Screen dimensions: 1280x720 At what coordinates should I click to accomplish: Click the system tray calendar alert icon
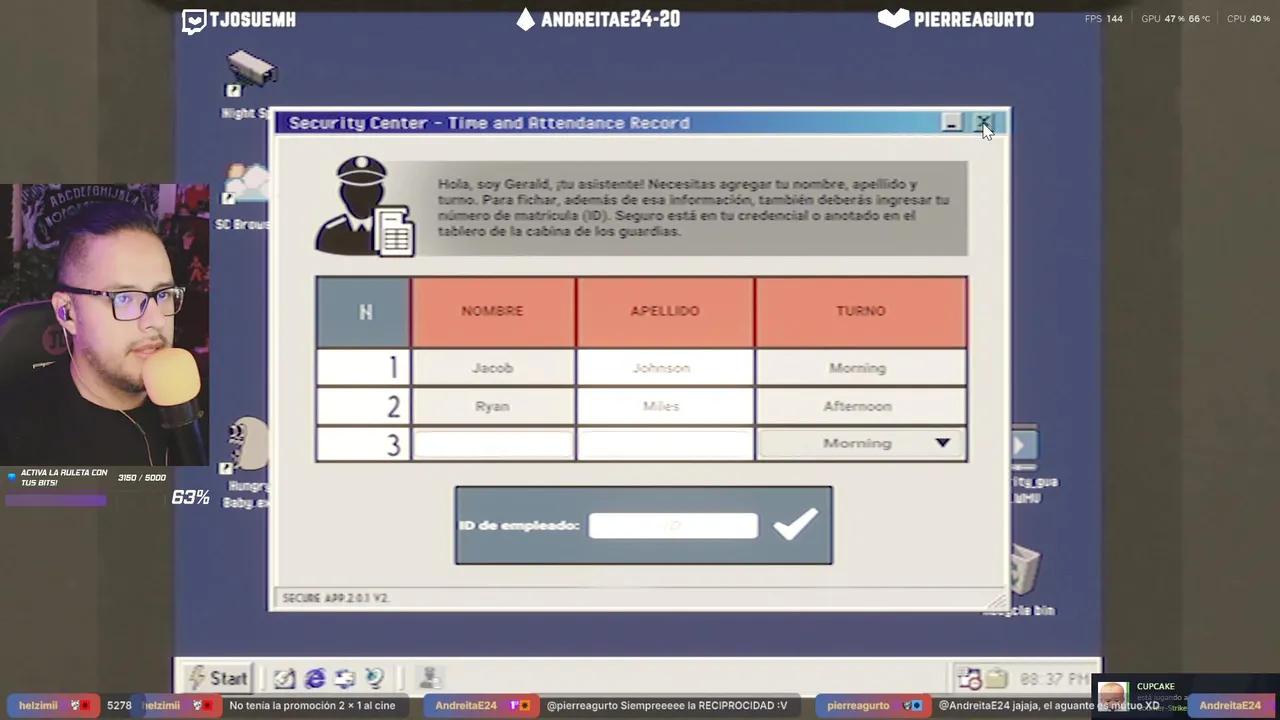point(969,679)
